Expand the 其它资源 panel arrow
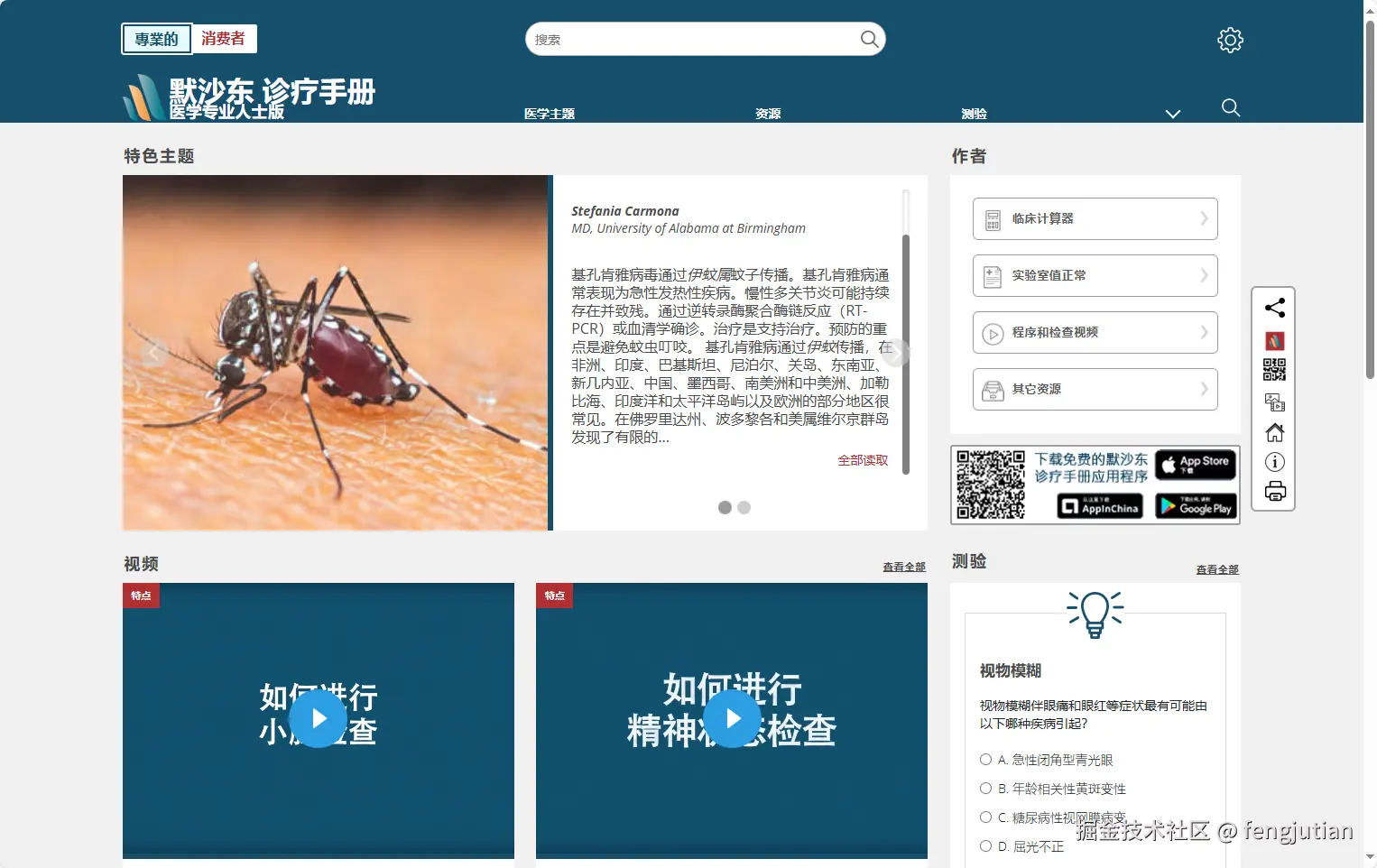Screen dimensions: 1377x868 pyautogui.click(x=1205, y=389)
